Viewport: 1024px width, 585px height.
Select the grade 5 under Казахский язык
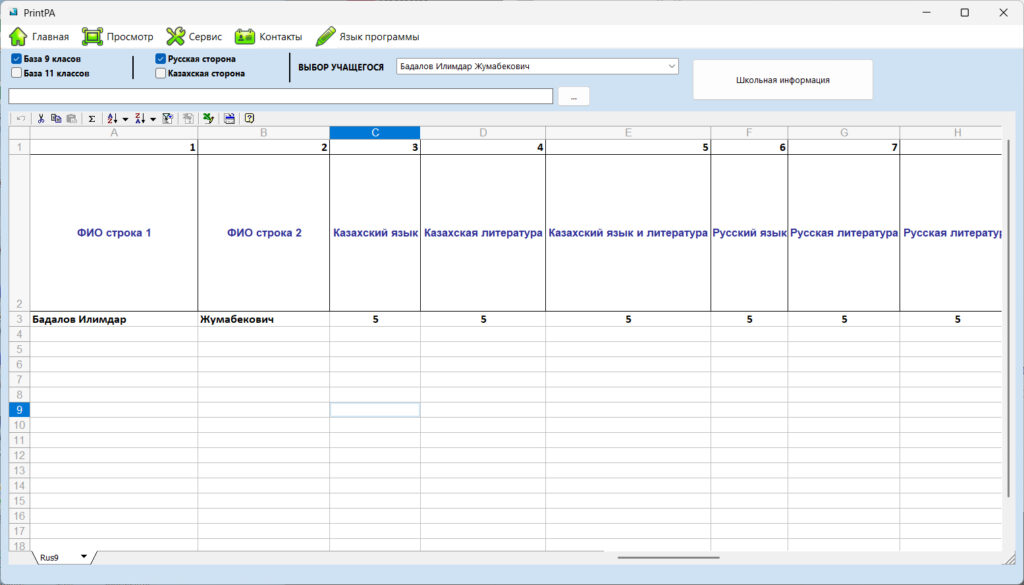(x=375, y=319)
